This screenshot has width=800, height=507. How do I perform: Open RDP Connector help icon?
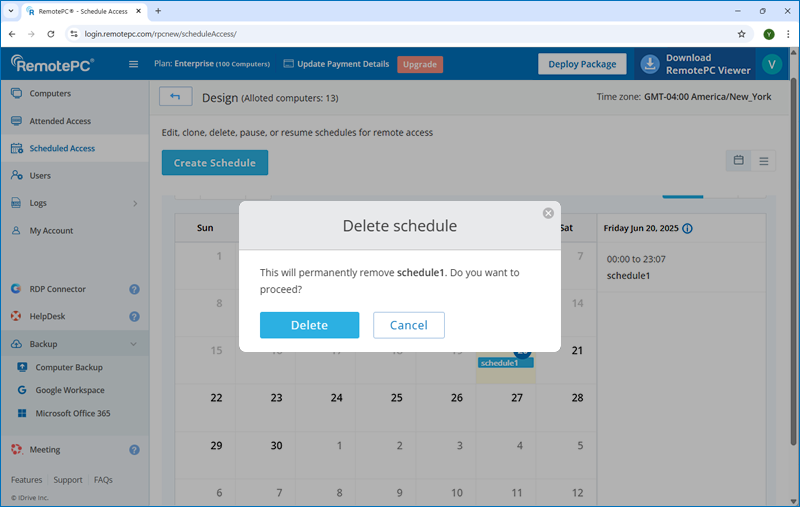point(134,289)
